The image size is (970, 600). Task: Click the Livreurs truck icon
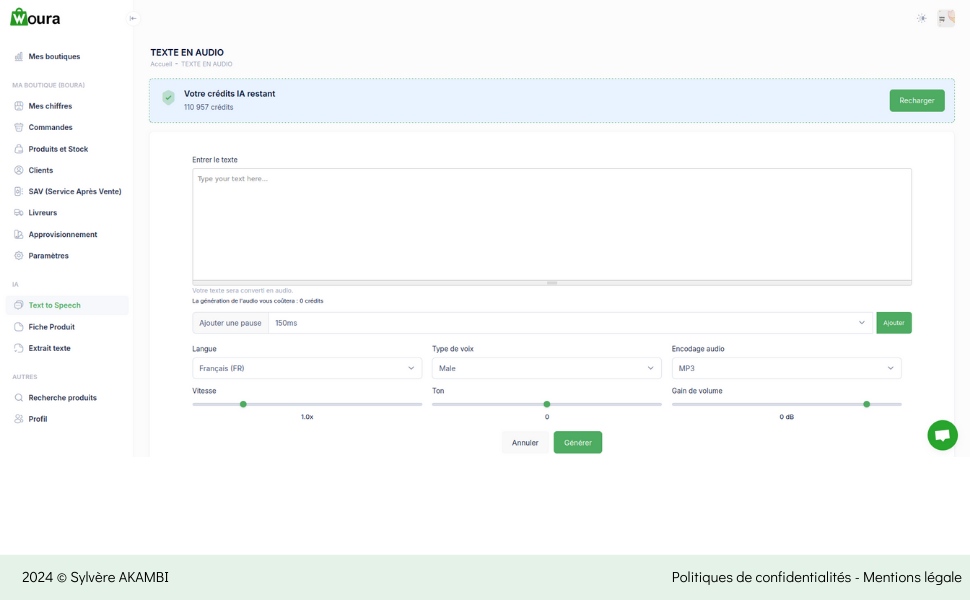click(19, 213)
